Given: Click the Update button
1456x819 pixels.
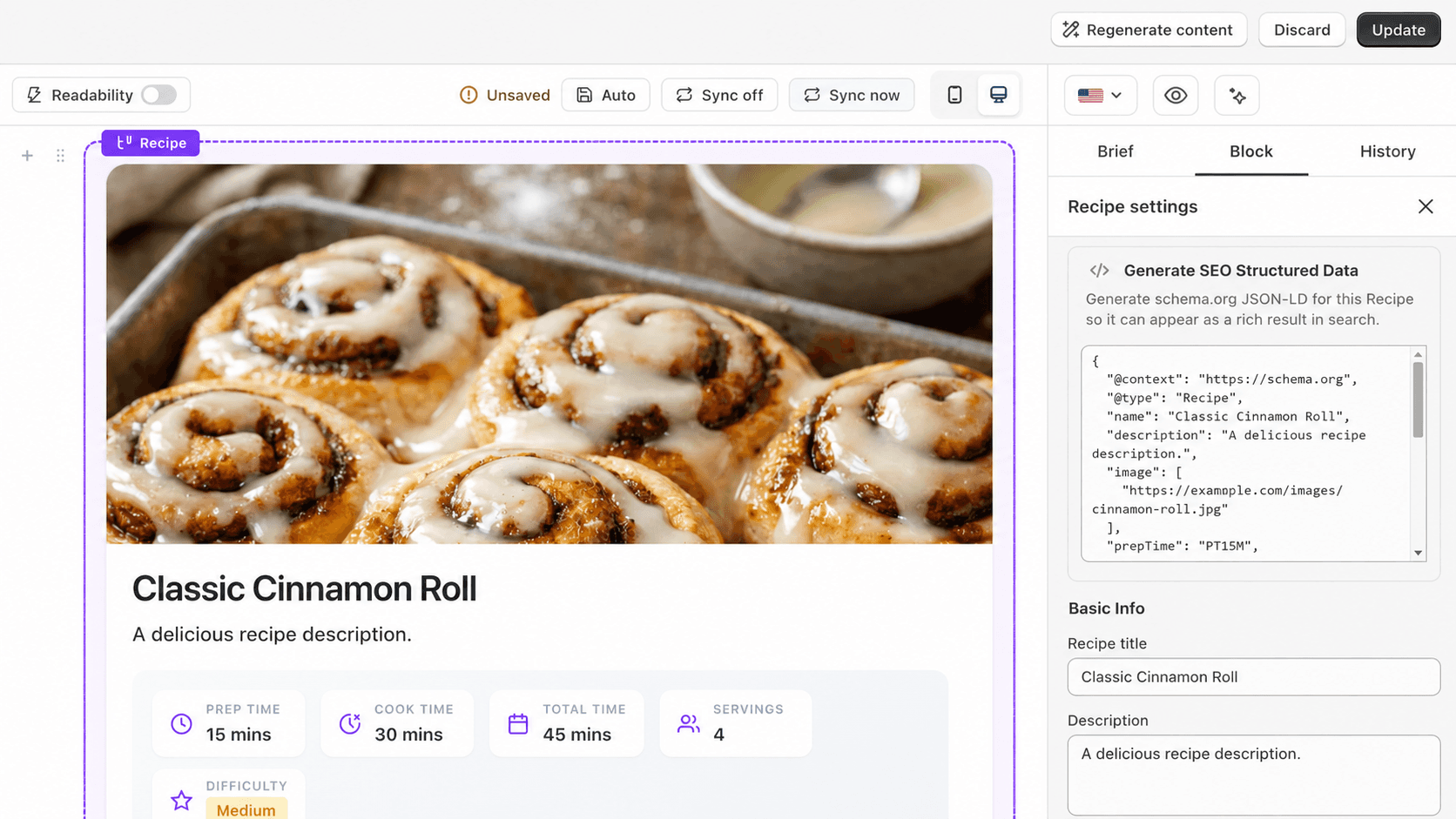Looking at the screenshot, I should coord(1399,30).
